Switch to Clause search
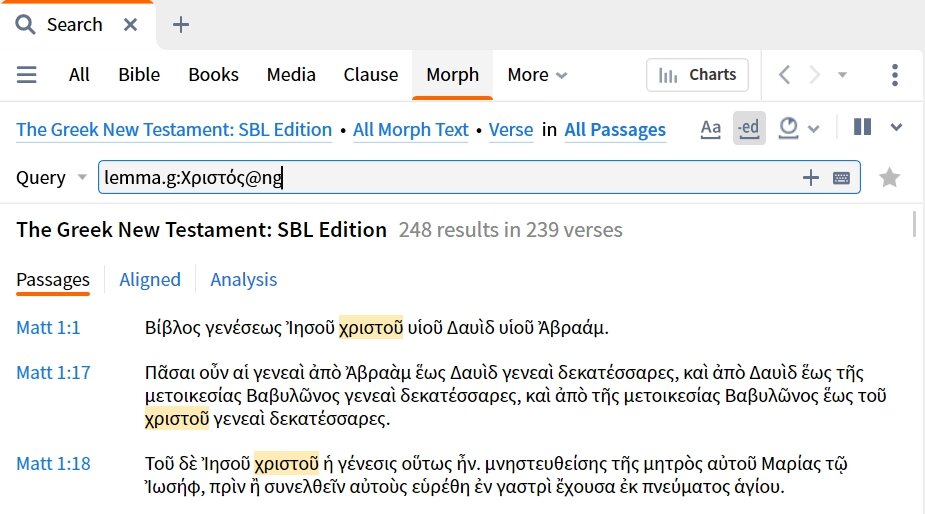 pyautogui.click(x=370, y=75)
